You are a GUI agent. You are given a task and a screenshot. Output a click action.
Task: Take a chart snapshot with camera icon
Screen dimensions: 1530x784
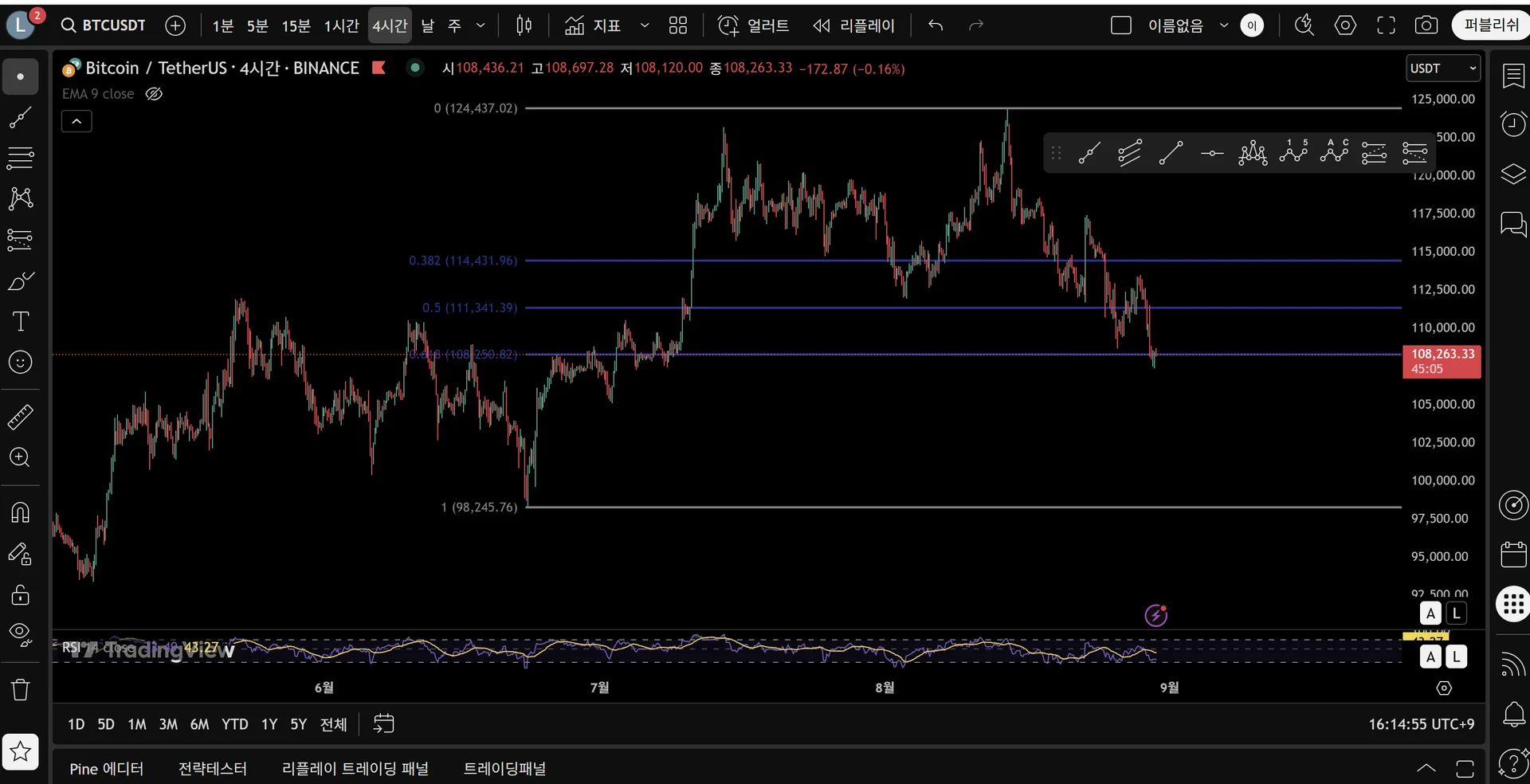point(1426,25)
